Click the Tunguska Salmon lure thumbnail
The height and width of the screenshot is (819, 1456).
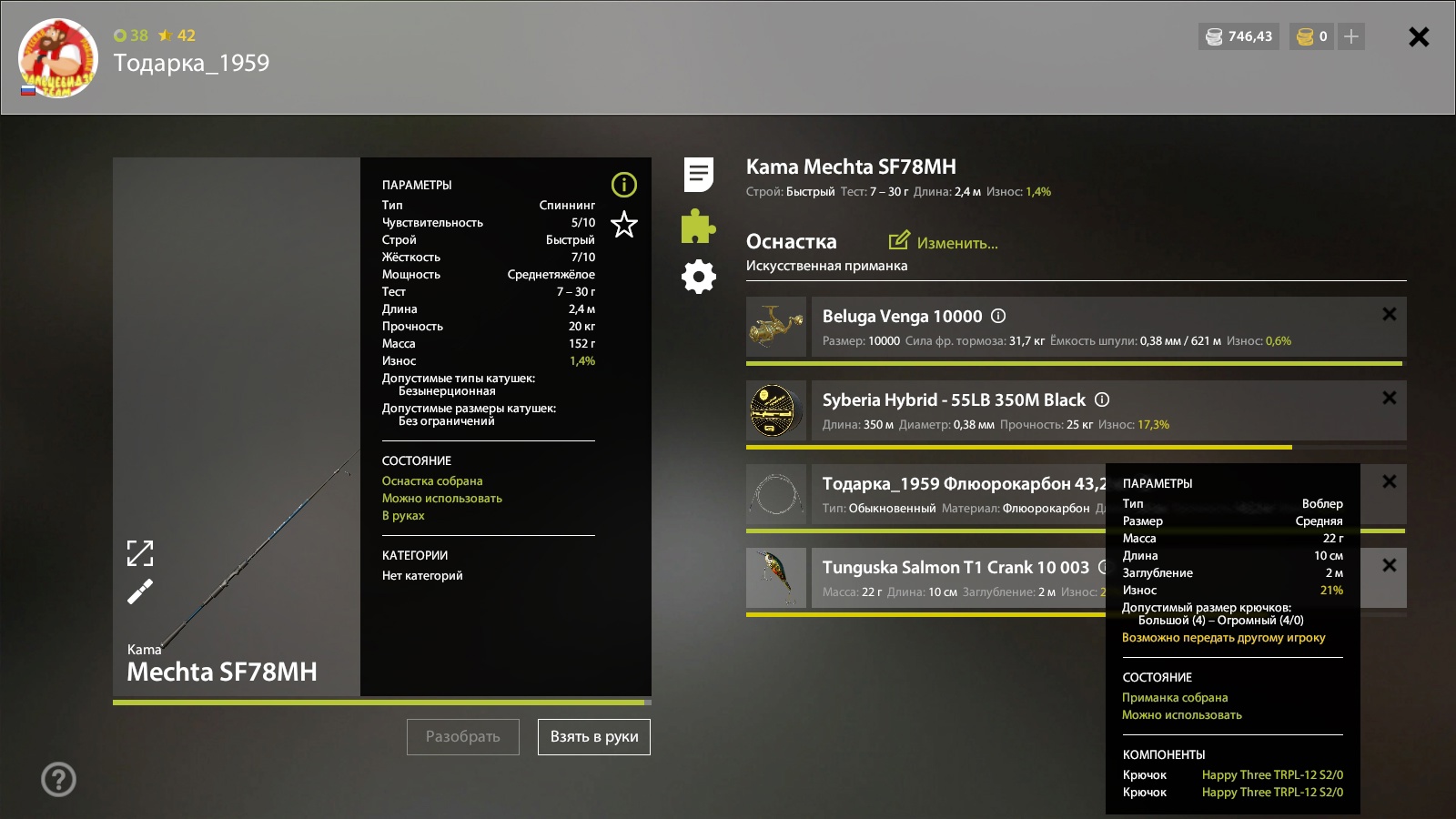coord(776,578)
